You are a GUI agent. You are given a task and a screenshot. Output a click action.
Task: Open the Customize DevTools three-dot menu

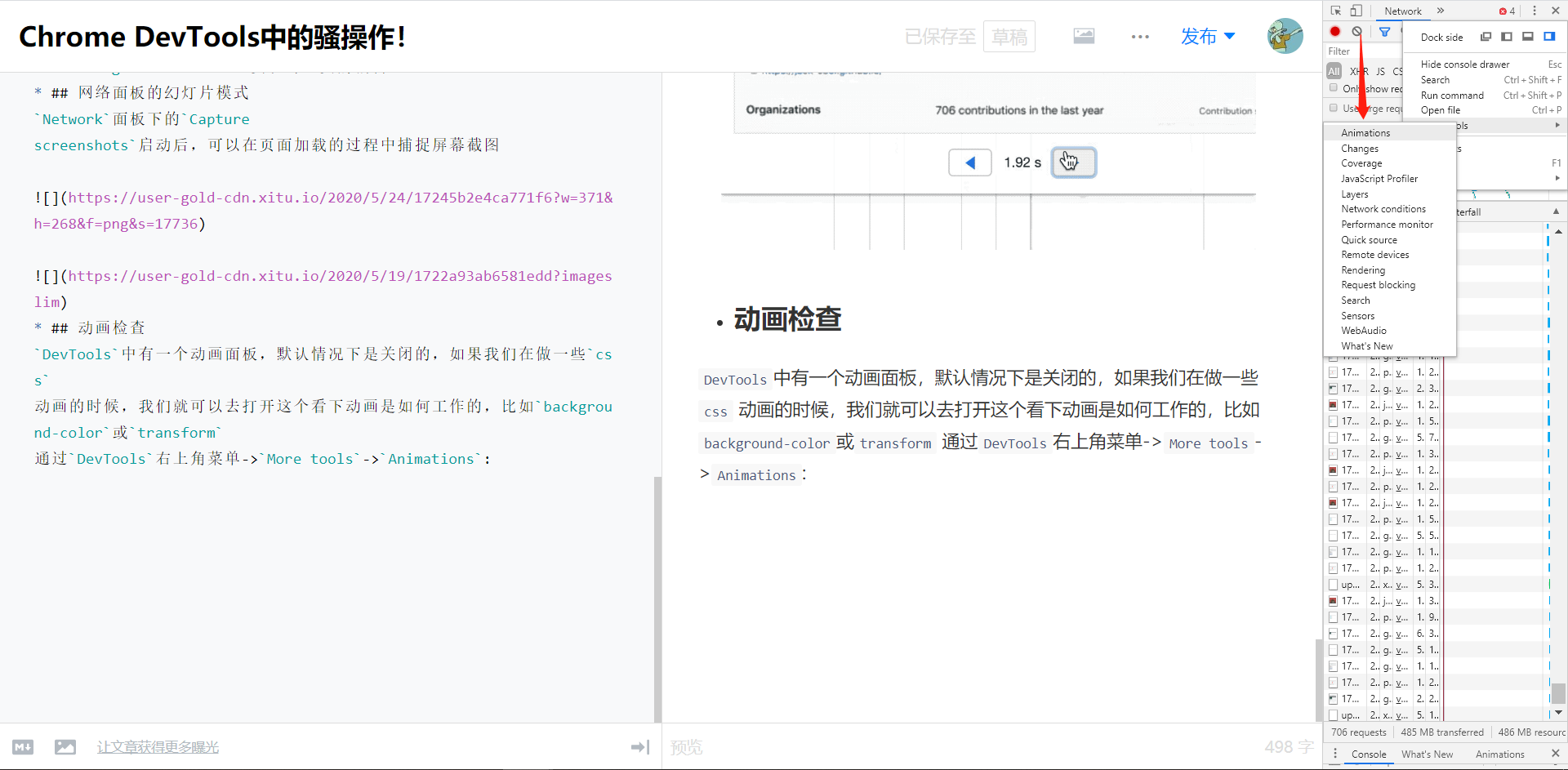[1535, 11]
